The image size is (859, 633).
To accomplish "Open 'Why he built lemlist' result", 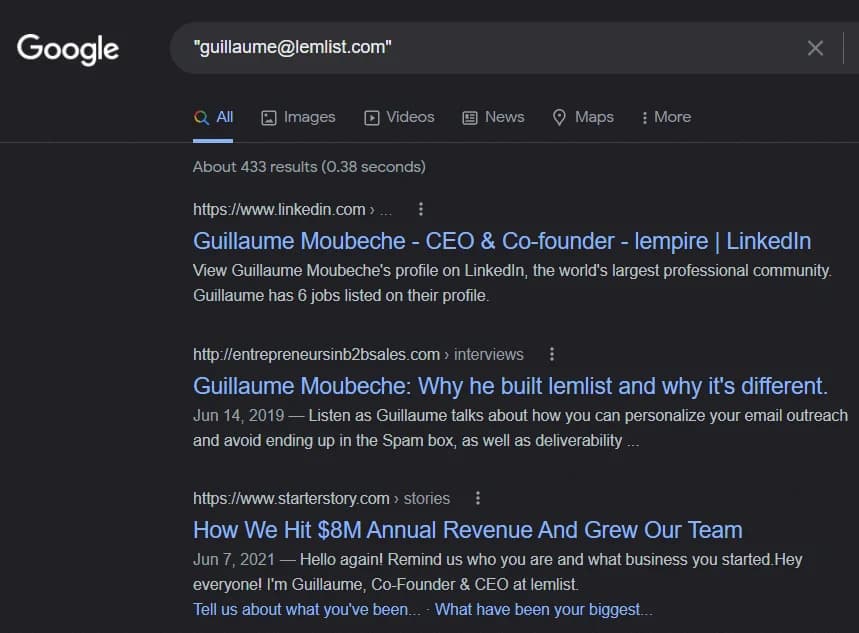I will [510, 386].
